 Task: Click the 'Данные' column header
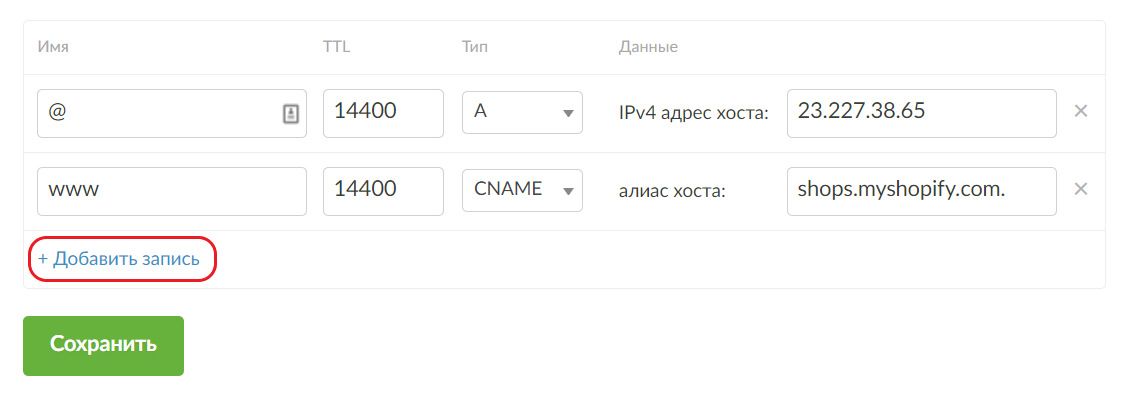click(x=648, y=48)
